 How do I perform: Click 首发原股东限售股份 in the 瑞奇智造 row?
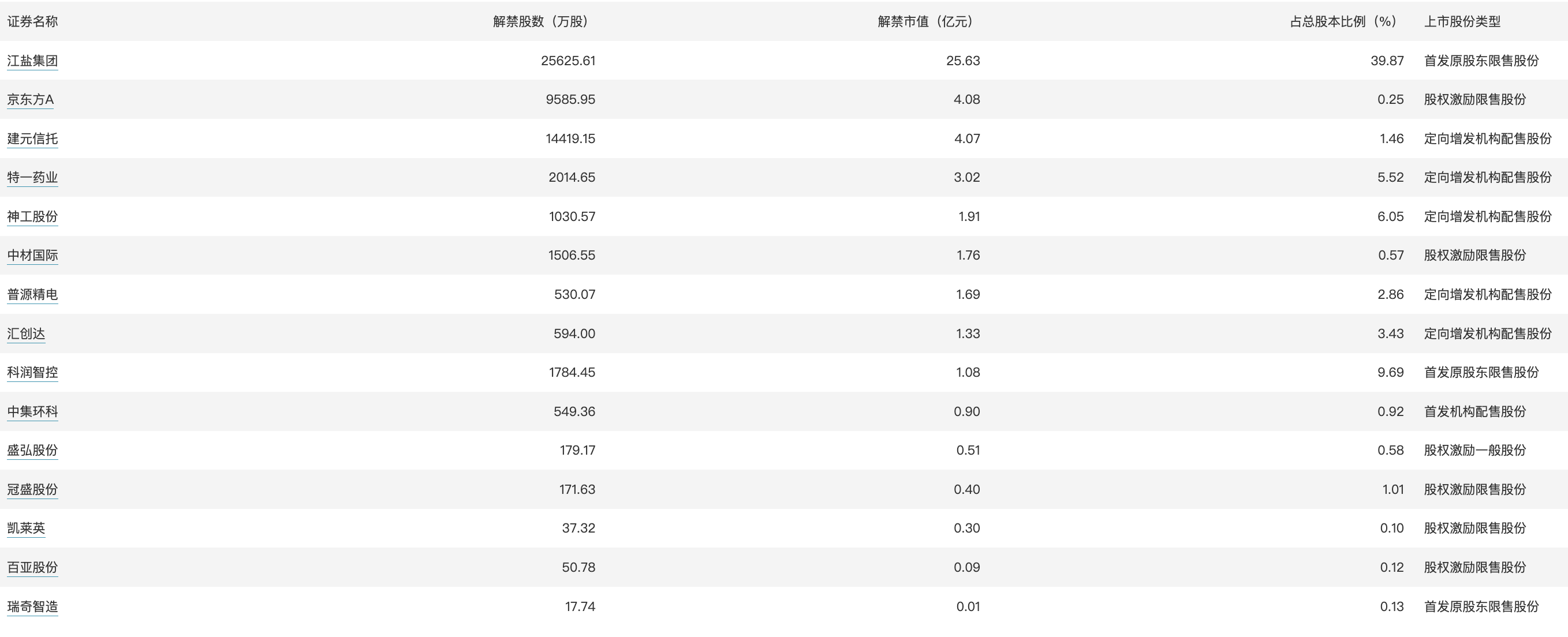pos(1481,606)
